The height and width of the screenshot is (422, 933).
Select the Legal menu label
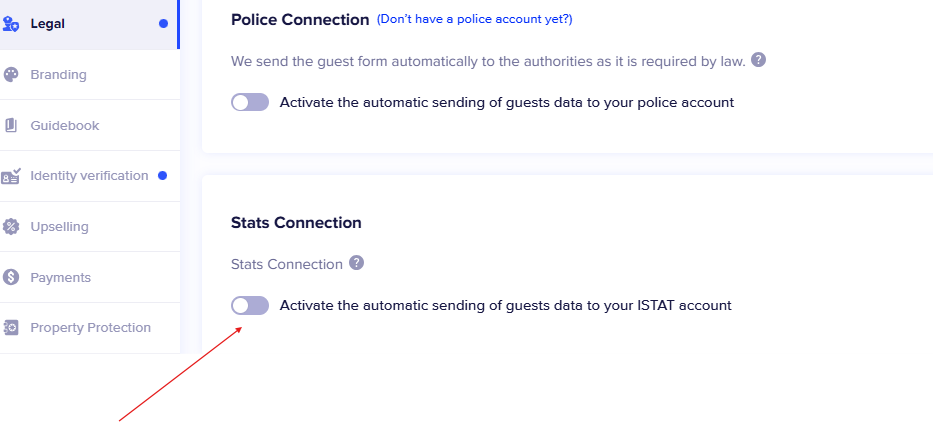(47, 24)
